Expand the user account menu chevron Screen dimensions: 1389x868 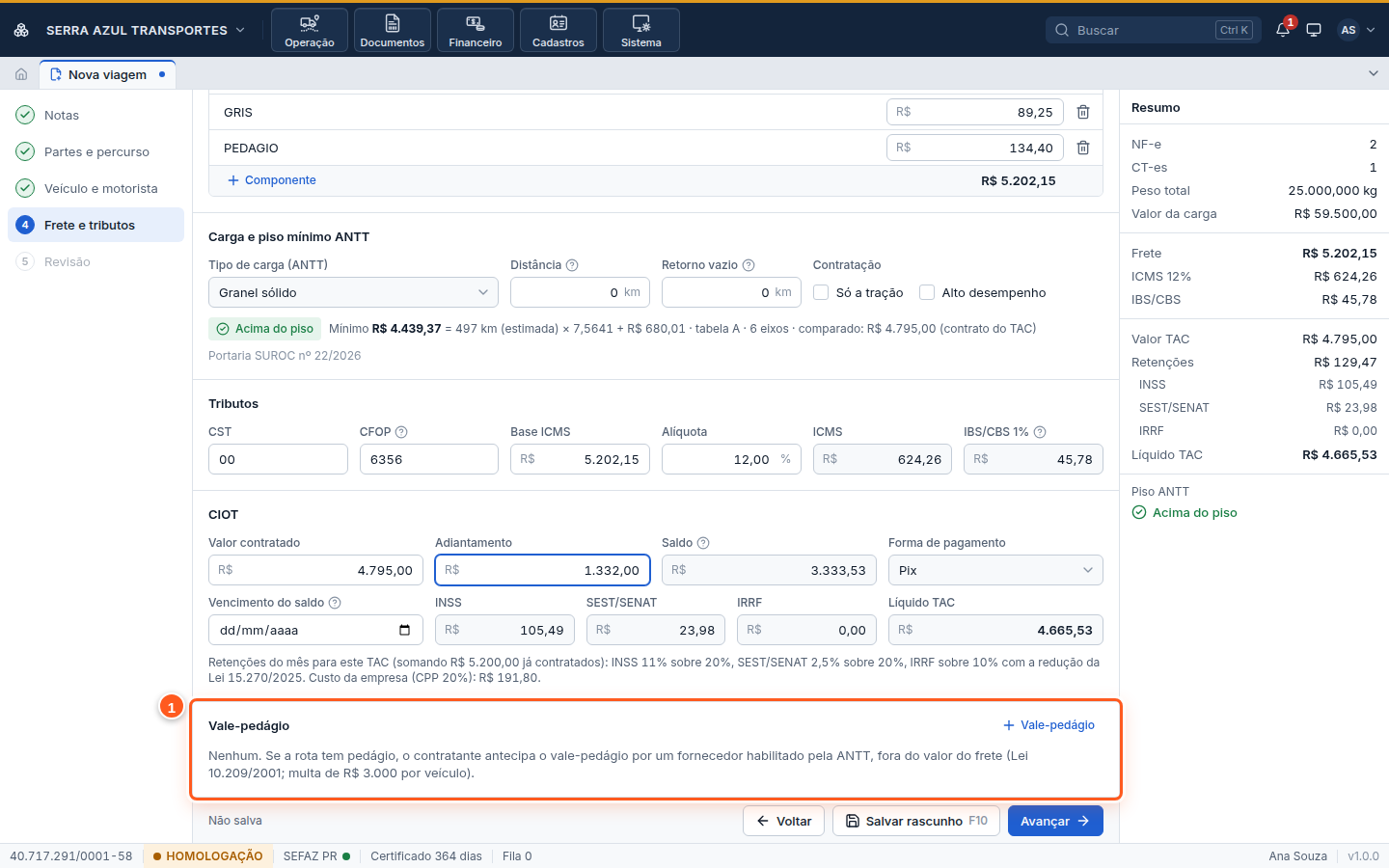tap(1371, 30)
